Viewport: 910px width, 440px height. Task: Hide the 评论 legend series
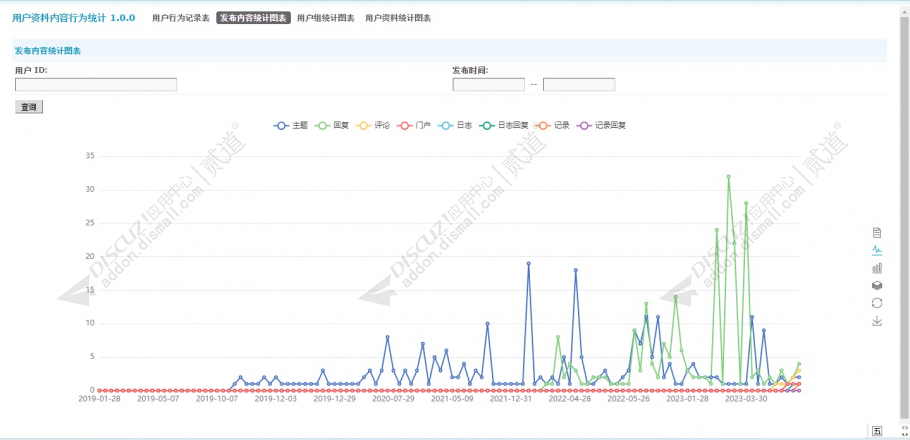click(373, 125)
